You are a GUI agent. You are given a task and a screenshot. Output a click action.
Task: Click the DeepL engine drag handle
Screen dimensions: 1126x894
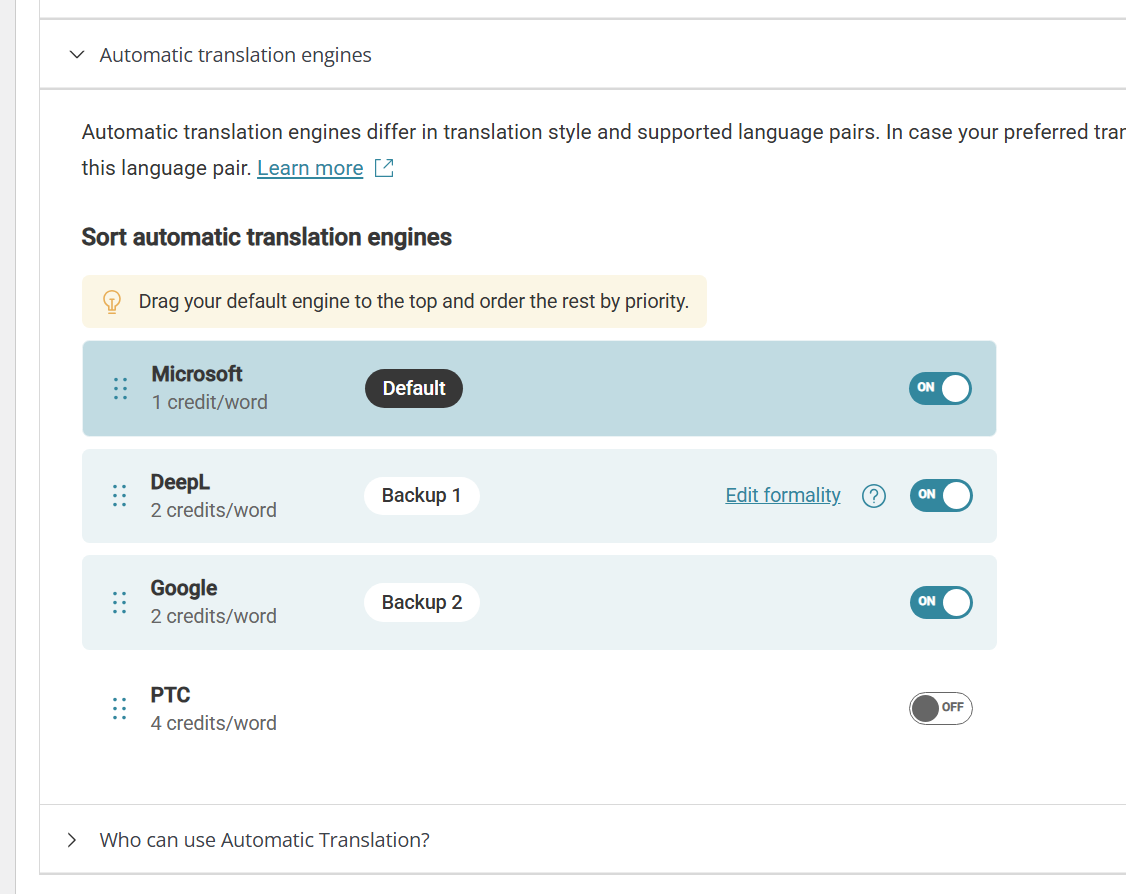coord(120,495)
